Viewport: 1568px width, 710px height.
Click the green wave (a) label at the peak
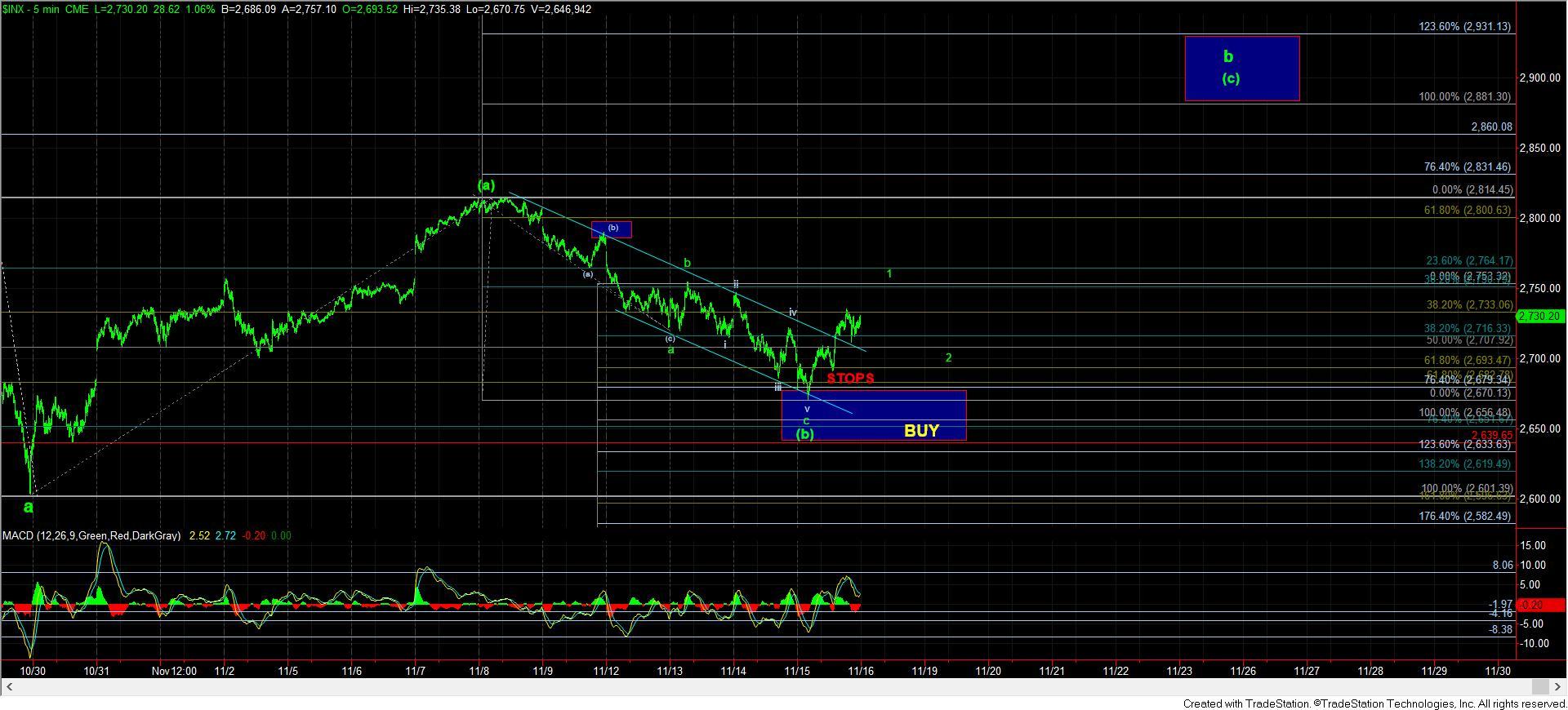coord(486,186)
